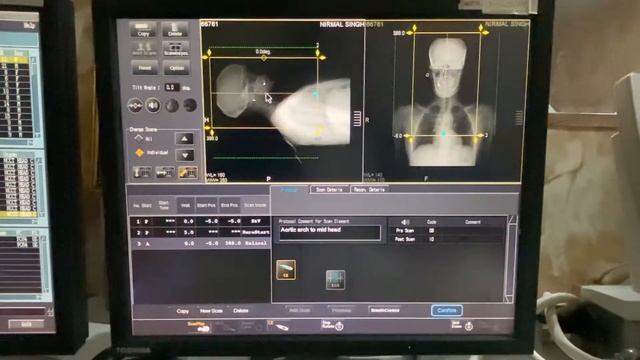Select the Individual radio option
This screenshot has width=640, height=360.
click(151, 153)
